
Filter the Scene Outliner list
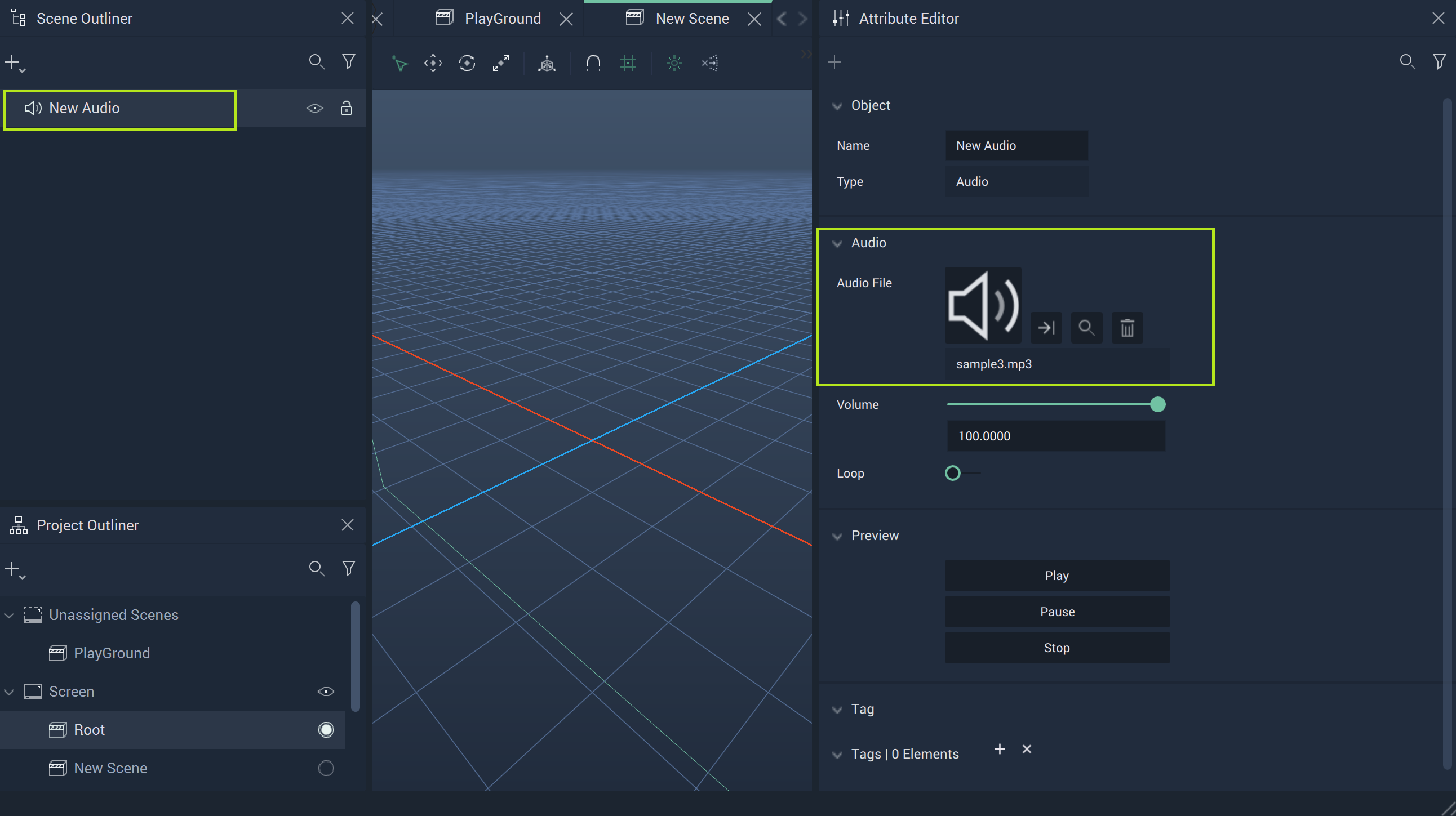(x=349, y=61)
